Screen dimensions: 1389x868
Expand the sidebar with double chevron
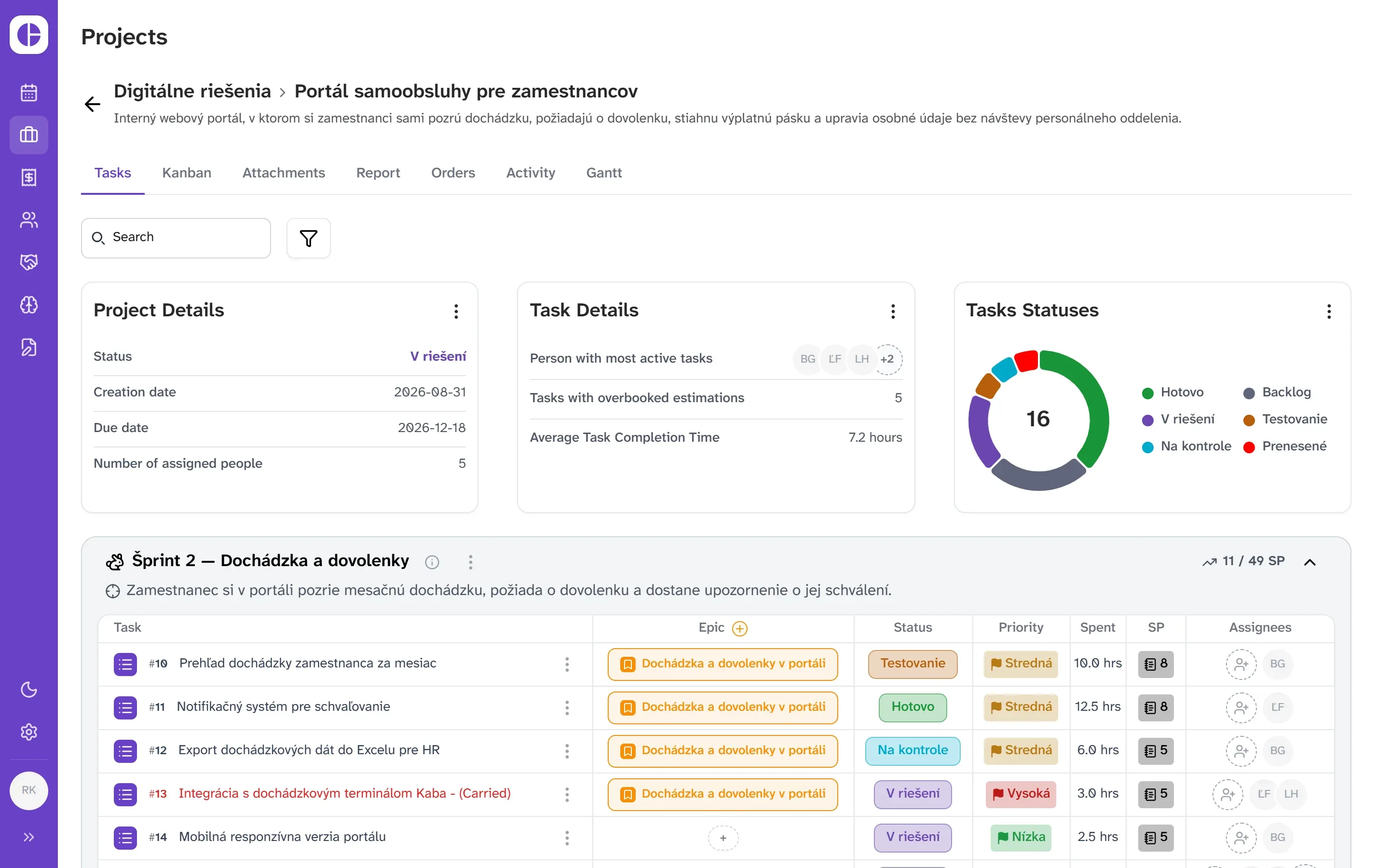coord(29,837)
